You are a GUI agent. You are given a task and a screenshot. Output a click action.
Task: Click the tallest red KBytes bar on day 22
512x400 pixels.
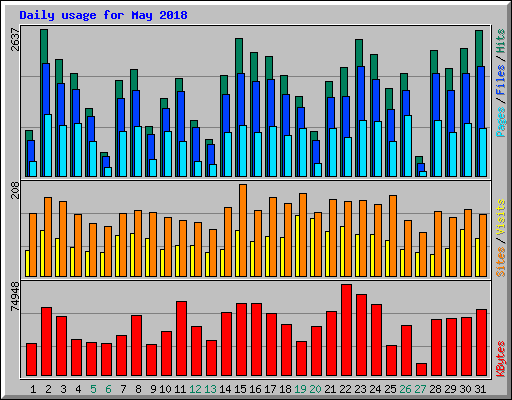tap(346, 330)
